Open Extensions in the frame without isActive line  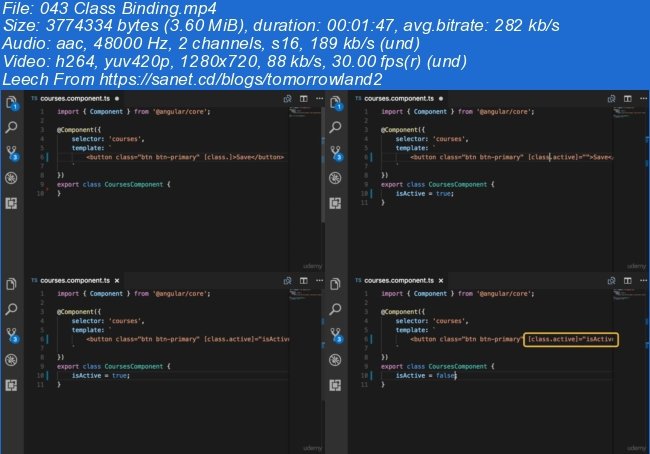pyautogui.click(x=11, y=203)
